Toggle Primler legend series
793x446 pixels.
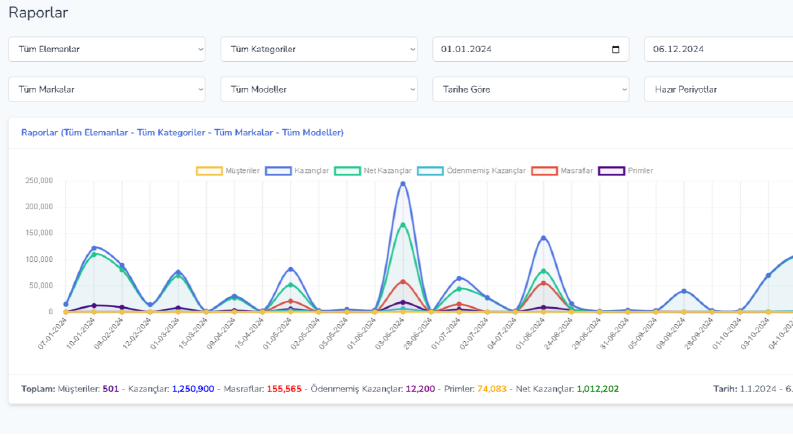626,171
